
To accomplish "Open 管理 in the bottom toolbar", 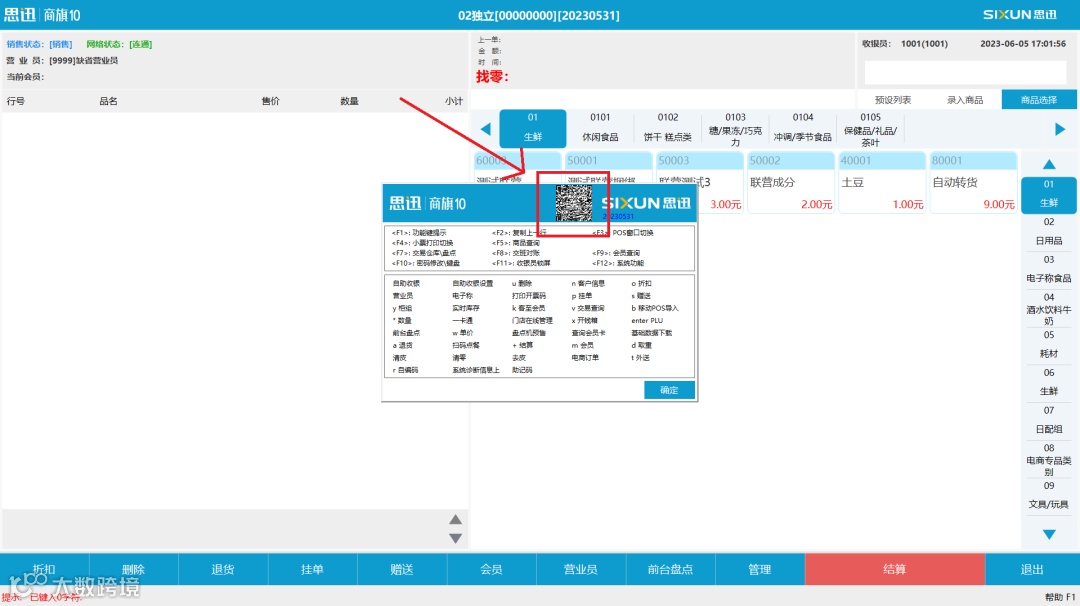I will pos(760,570).
